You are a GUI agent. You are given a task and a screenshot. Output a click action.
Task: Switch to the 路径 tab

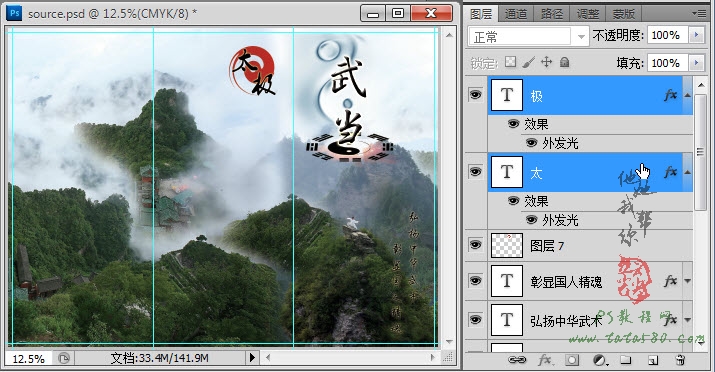pyautogui.click(x=551, y=14)
